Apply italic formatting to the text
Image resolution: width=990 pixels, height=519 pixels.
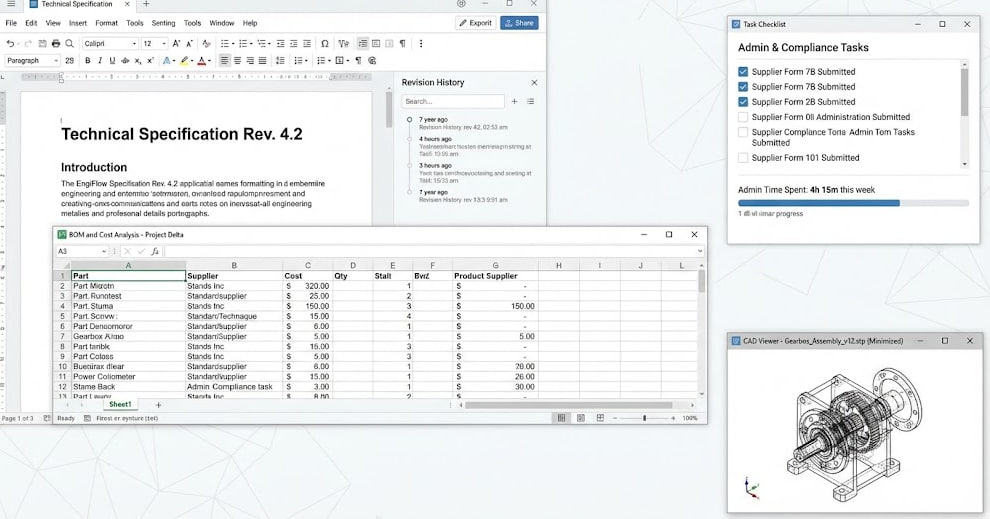point(100,61)
